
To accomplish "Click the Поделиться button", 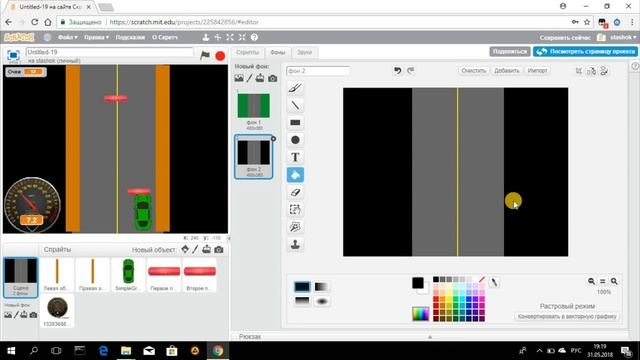I will [510, 51].
